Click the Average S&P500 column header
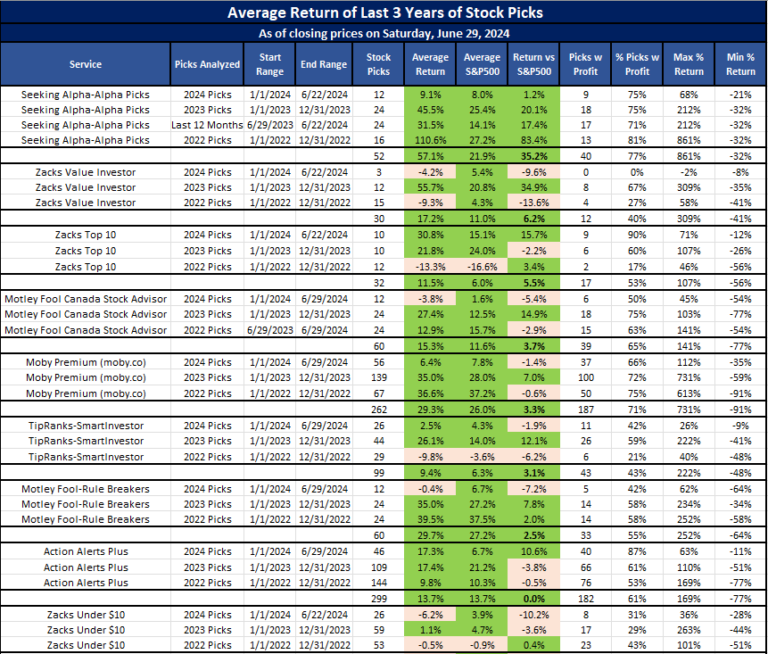Screen dimensions: 768x654 click(483, 64)
